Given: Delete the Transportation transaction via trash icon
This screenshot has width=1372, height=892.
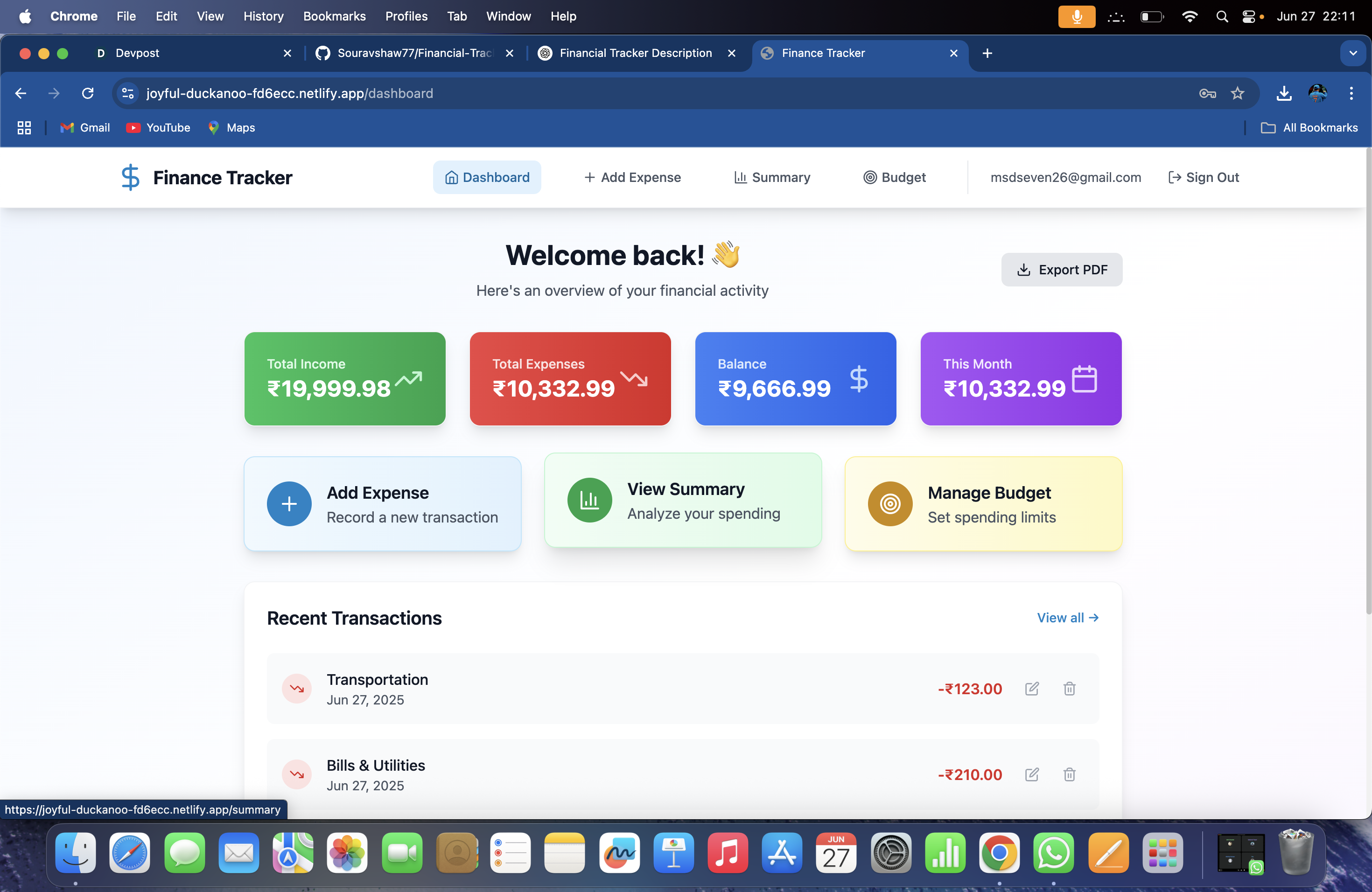Looking at the screenshot, I should point(1069,689).
